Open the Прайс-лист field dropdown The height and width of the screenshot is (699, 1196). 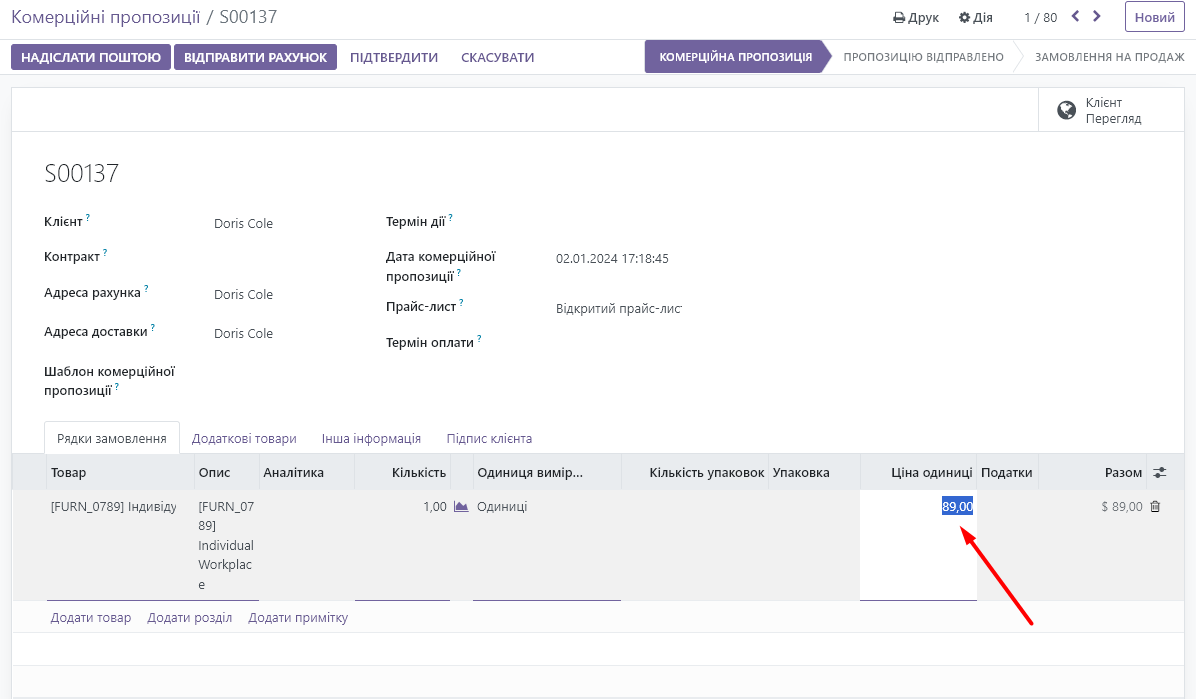618,308
